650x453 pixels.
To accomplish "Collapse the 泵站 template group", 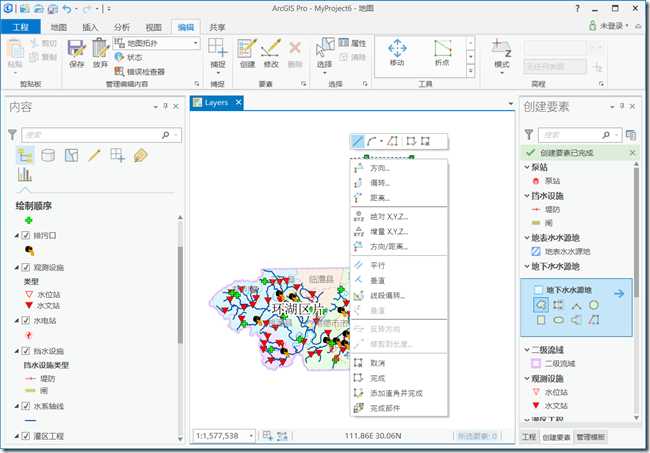I will [526, 167].
